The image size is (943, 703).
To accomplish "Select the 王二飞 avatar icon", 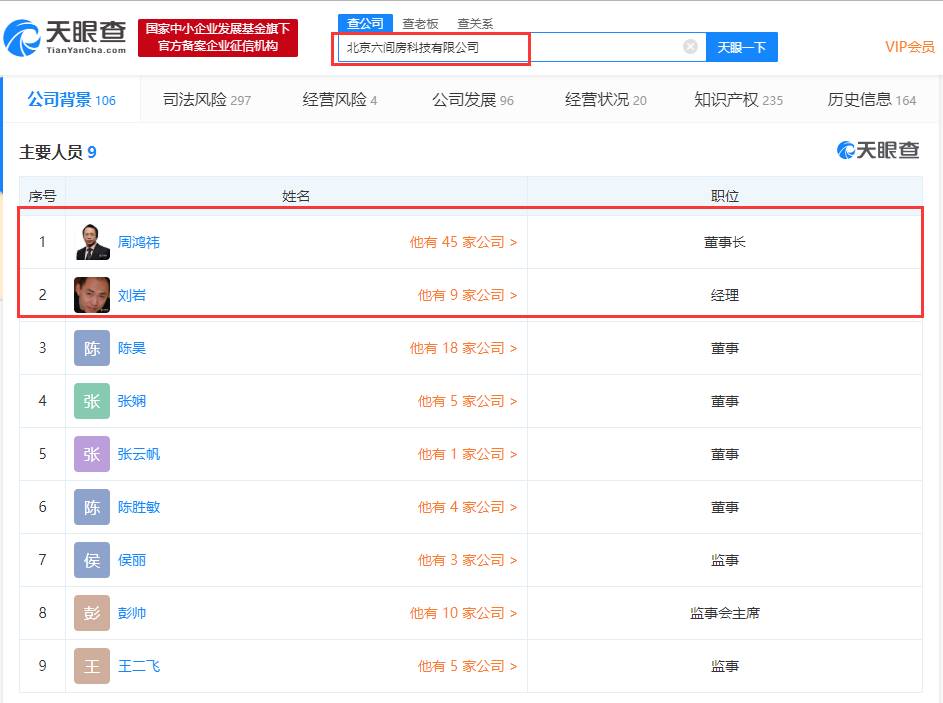I will click(92, 666).
